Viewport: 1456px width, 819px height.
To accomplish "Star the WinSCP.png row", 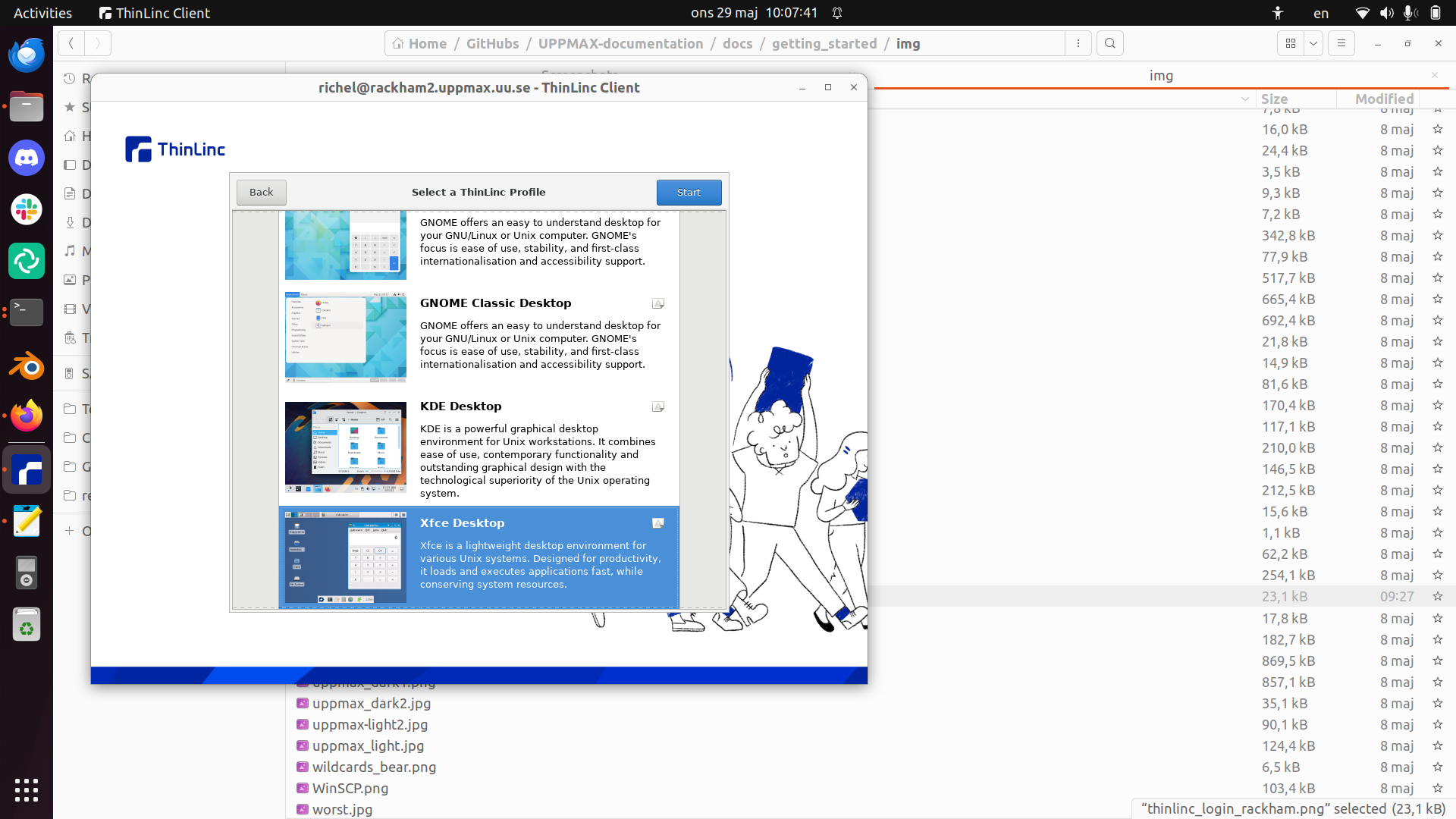I will pyautogui.click(x=1437, y=789).
